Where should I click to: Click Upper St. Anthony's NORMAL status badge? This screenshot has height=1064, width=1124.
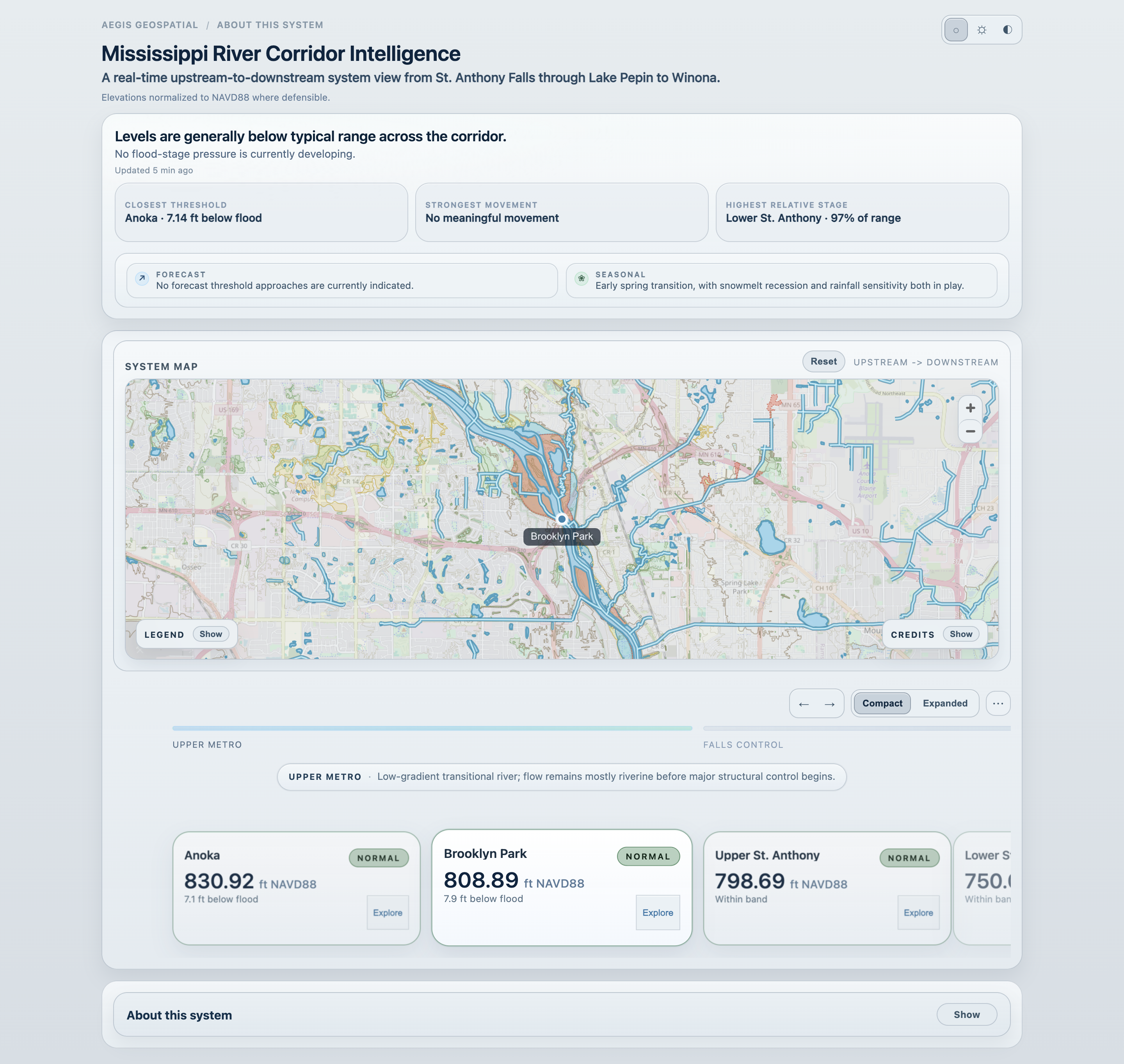point(909,858)
